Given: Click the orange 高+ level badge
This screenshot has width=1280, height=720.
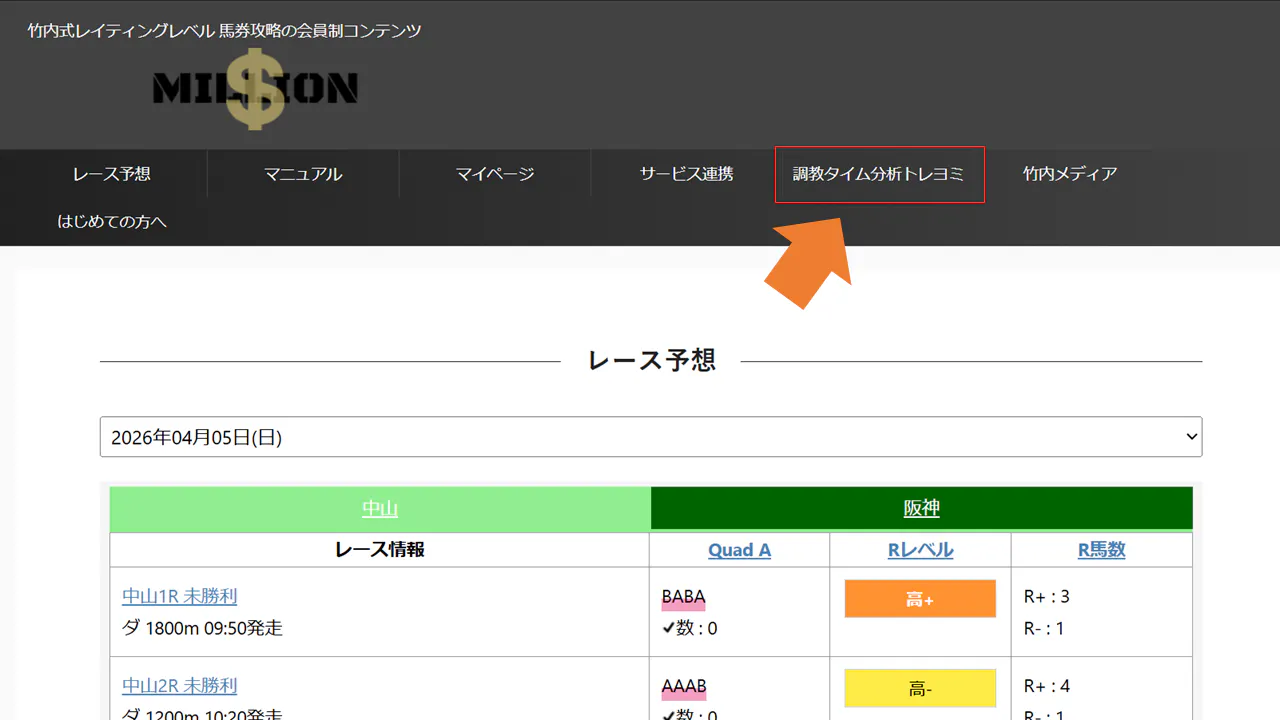Looking at the screenshot, I should click(x=920, y=599).
